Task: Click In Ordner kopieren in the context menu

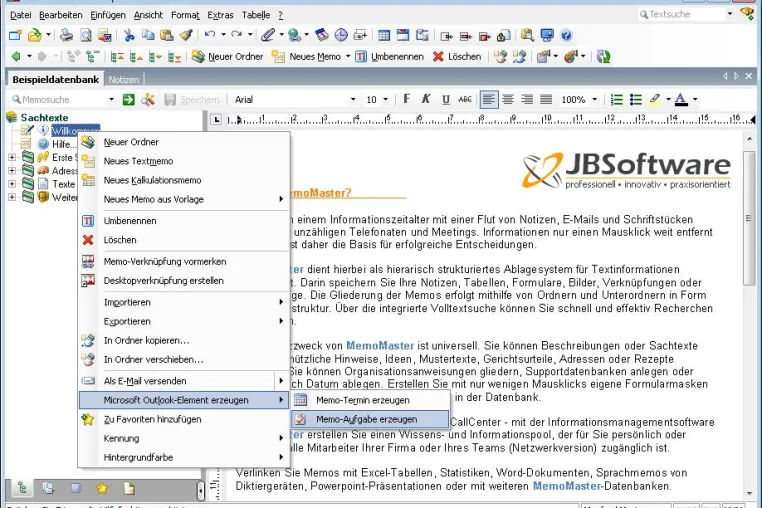Action: click(x=184, y=340)
